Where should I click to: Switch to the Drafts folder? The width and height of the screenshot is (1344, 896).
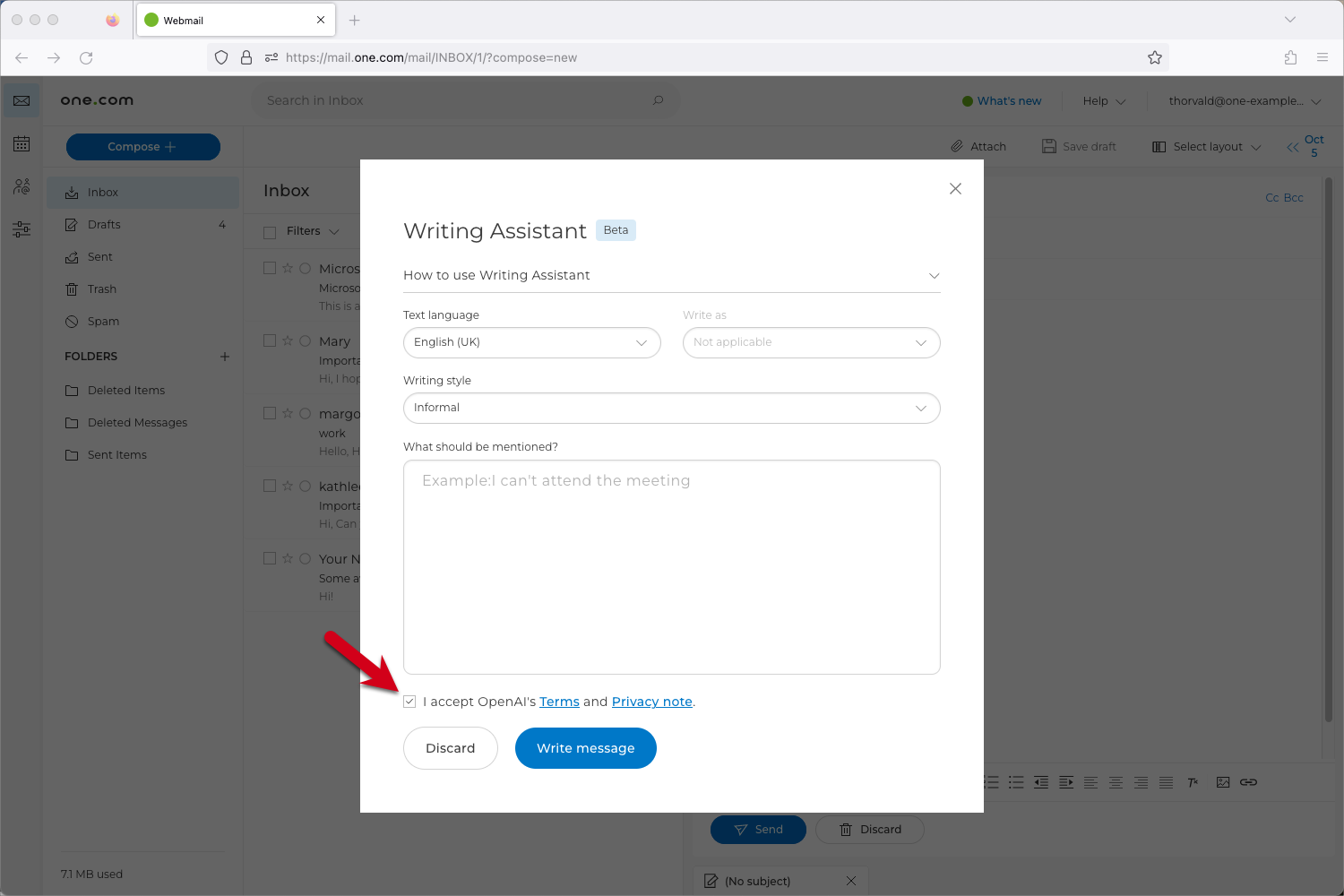pos(103,224)
